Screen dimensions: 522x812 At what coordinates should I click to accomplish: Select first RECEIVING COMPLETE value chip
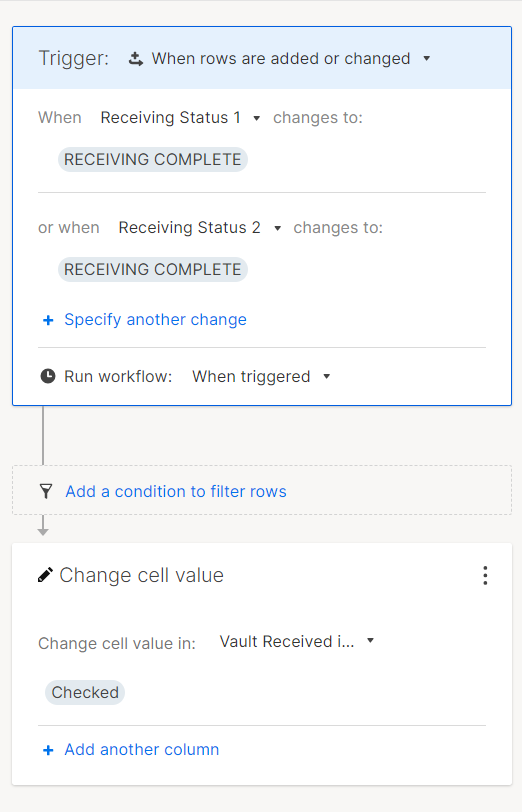click(153, 160)
